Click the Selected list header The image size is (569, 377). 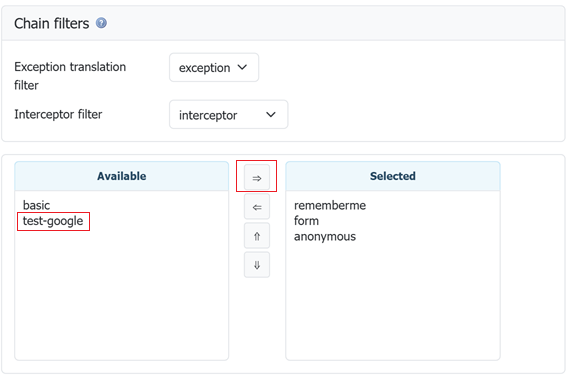click(393, 176)
